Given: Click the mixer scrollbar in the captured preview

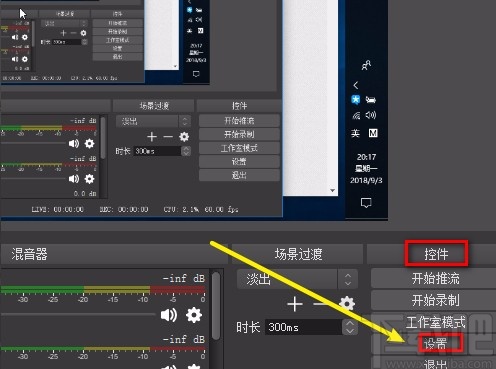Looking at the screenshot, I should (x=103, y=137).
